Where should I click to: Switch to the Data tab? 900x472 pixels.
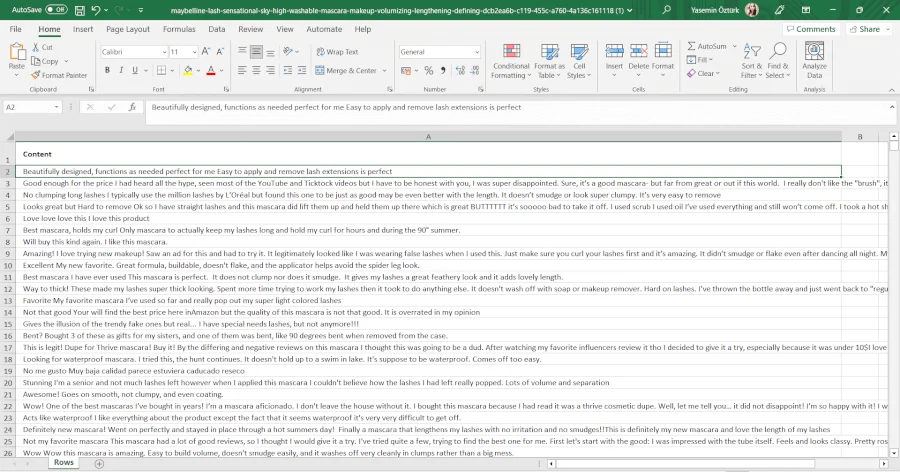tap(216, 29)
